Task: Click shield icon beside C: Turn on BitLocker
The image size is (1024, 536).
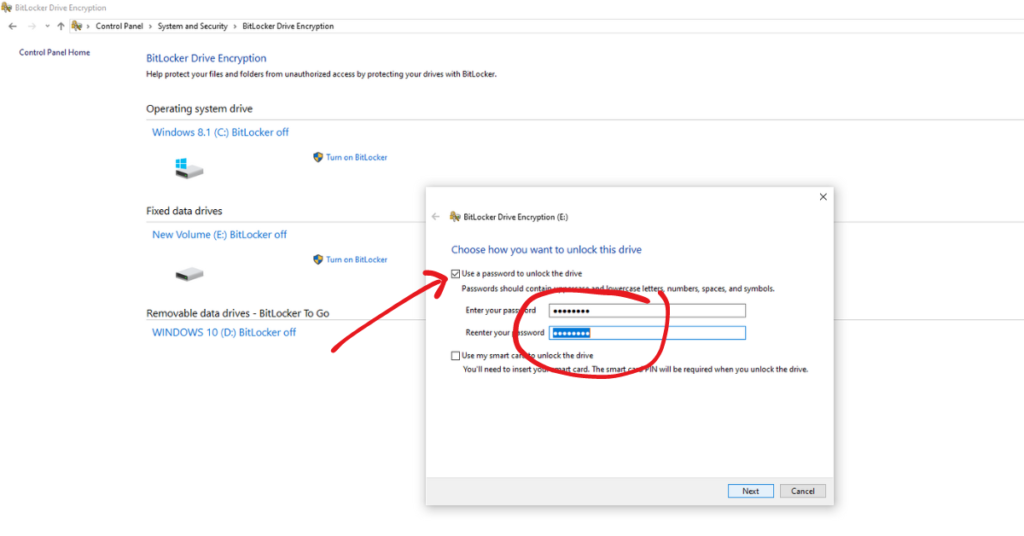Action: [318, 157]
